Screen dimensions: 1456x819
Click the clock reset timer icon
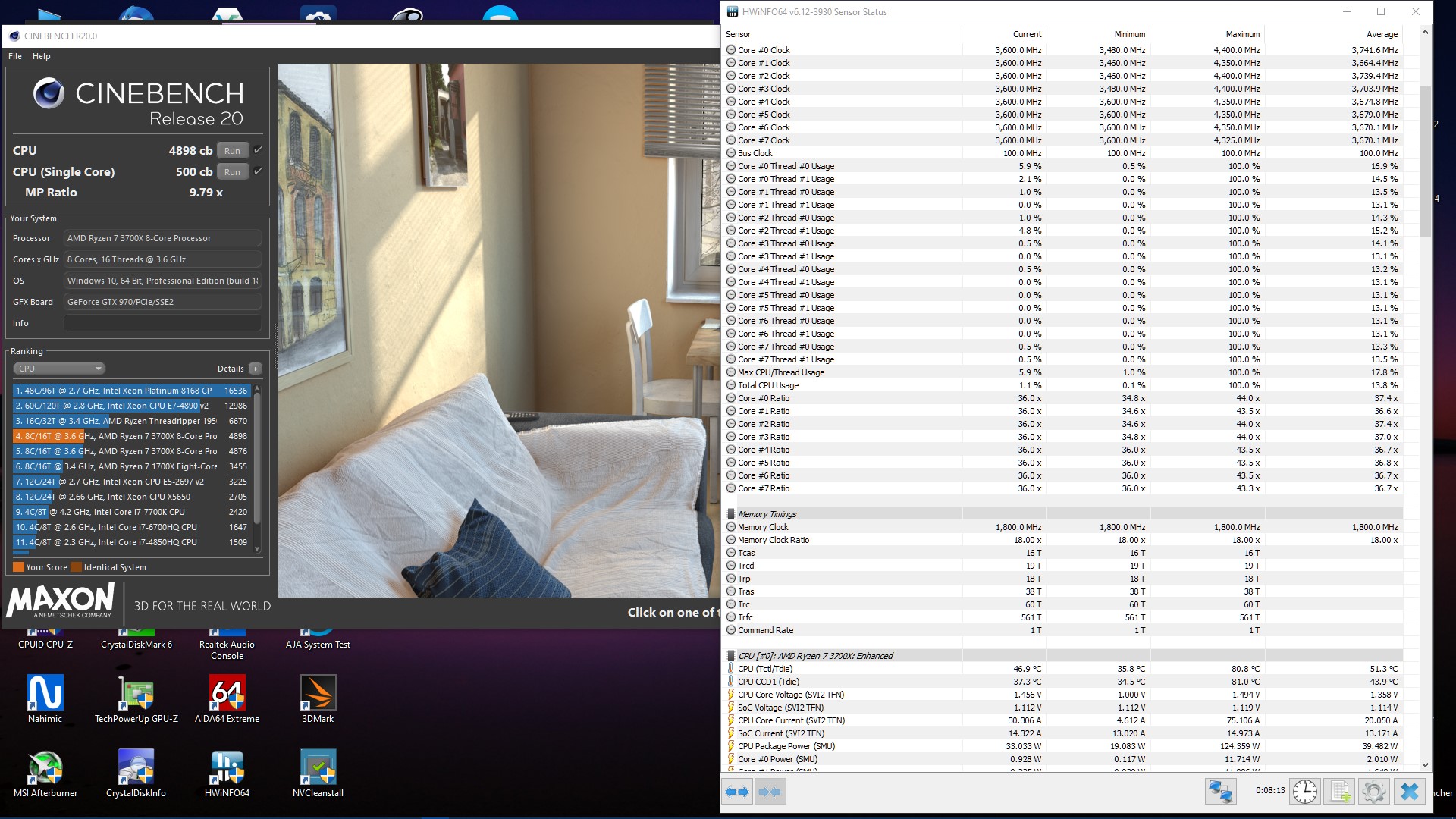point(1304,792)
